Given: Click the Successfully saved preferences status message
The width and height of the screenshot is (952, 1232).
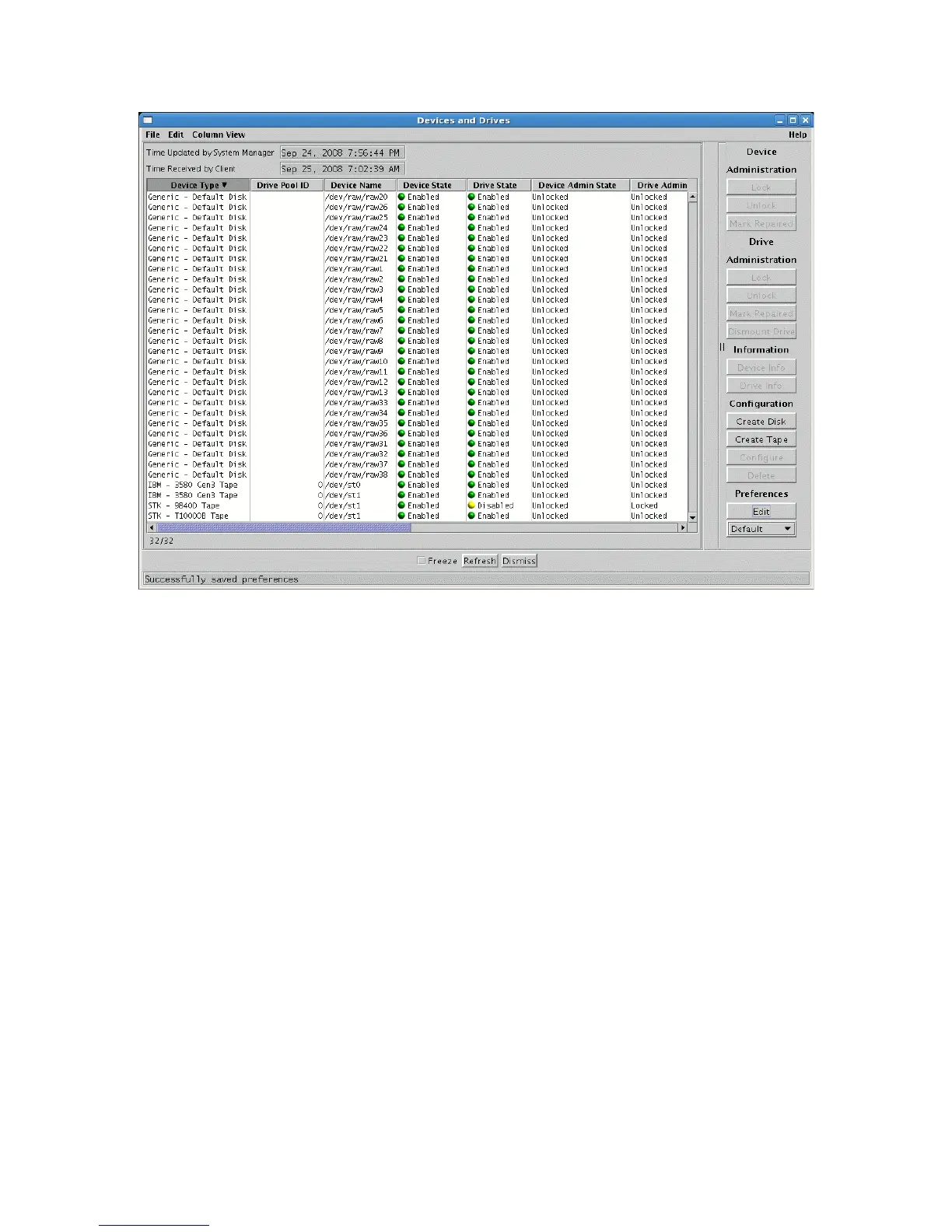Looking at the screenshot, I should [222, 579].
